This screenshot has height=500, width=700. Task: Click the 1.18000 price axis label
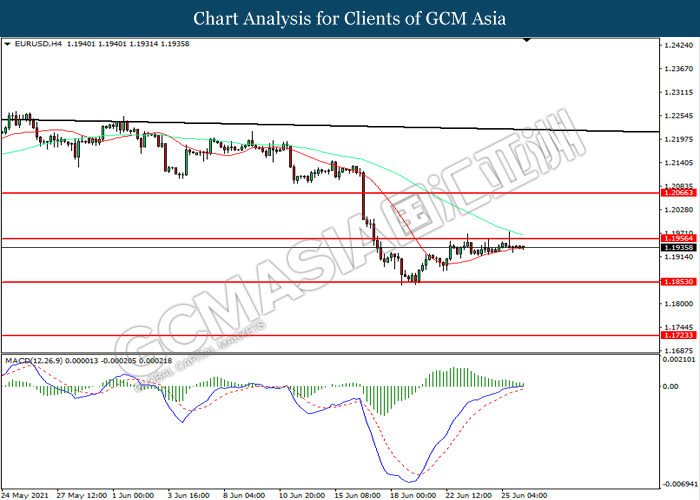point(679,304)
